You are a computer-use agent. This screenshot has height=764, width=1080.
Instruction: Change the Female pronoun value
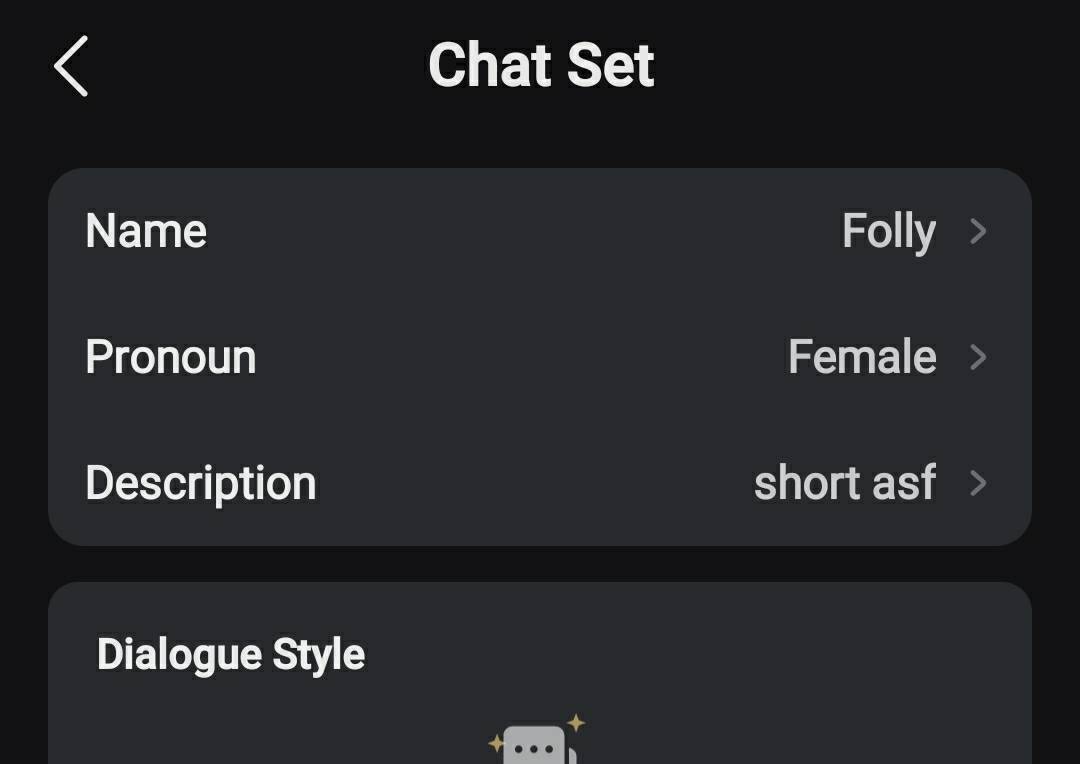click(861, 357)
